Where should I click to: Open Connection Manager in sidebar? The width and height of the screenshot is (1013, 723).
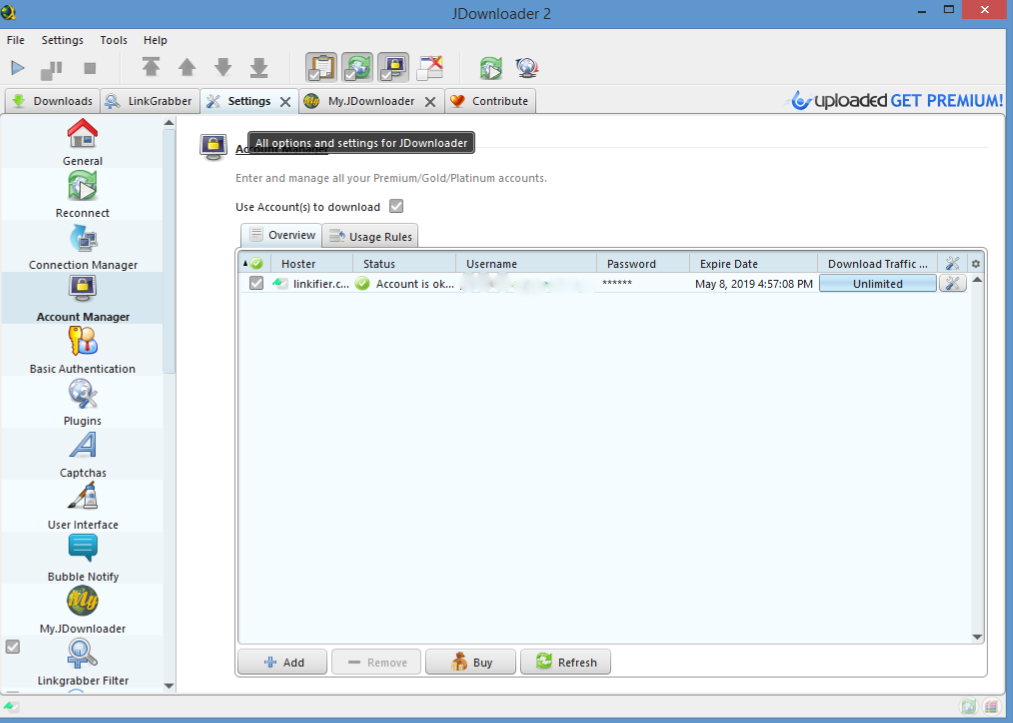82,246
